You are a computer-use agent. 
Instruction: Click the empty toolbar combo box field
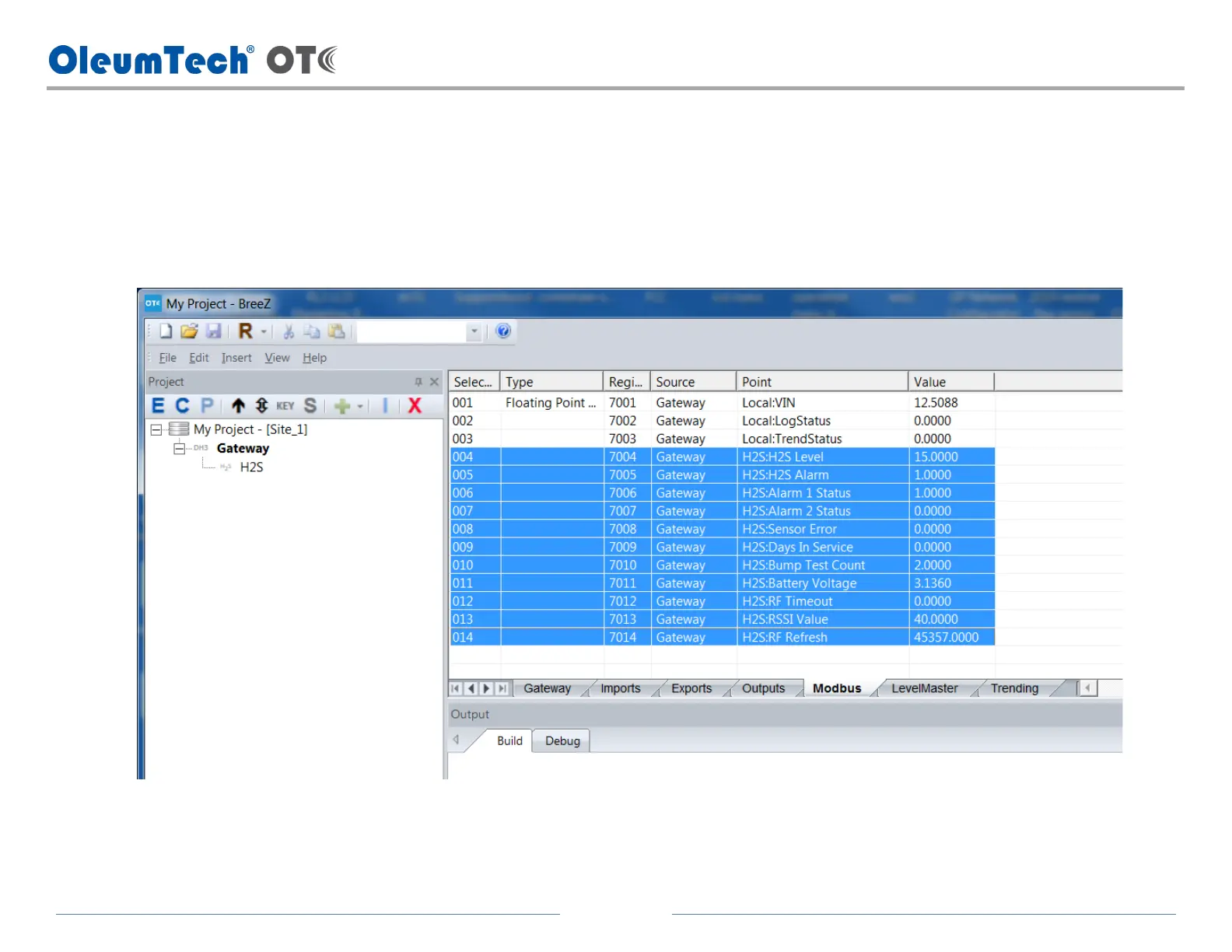[x=412, y=332]
